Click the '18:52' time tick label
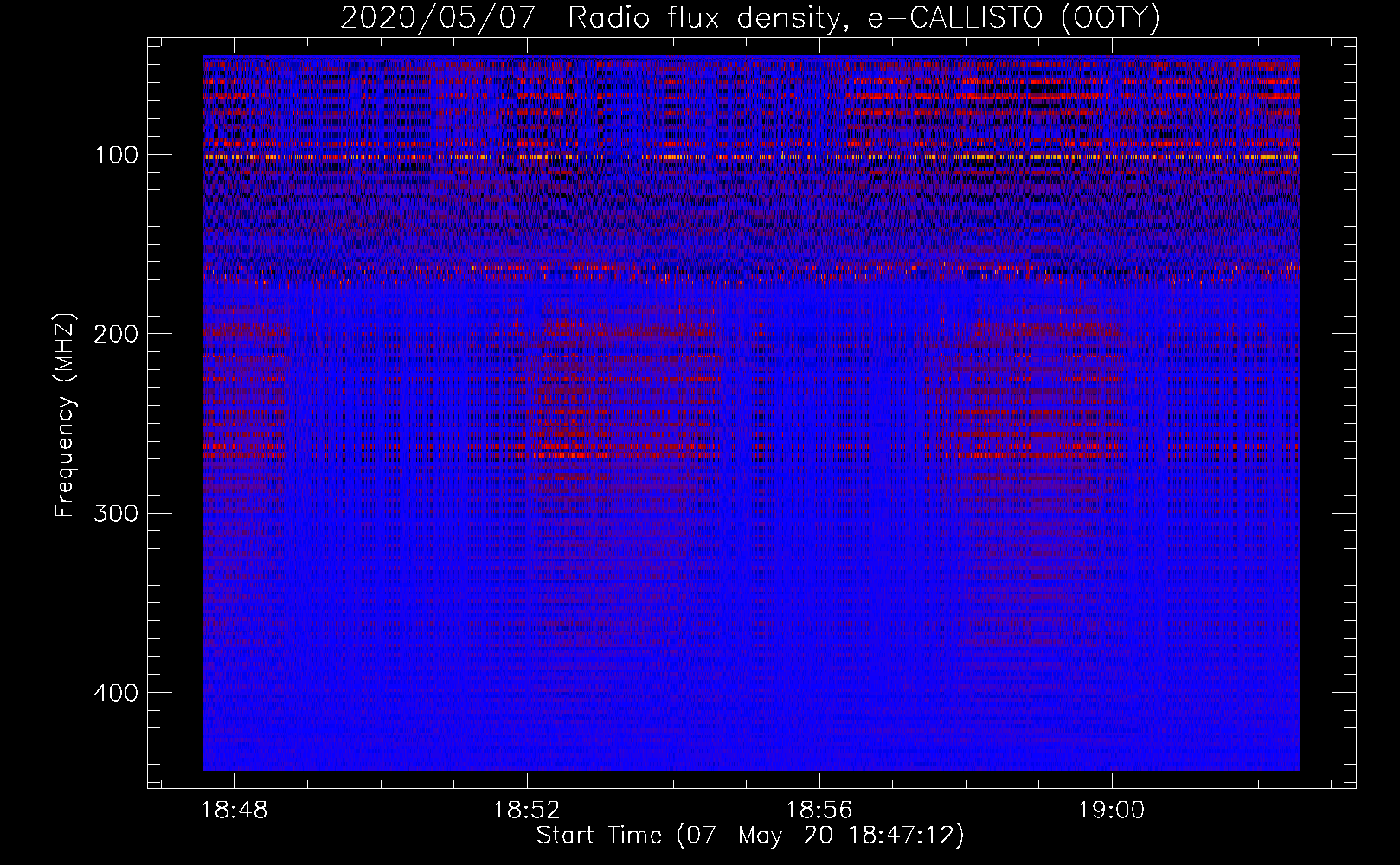Screen dimensions: 1400x865 click(527, 811)
